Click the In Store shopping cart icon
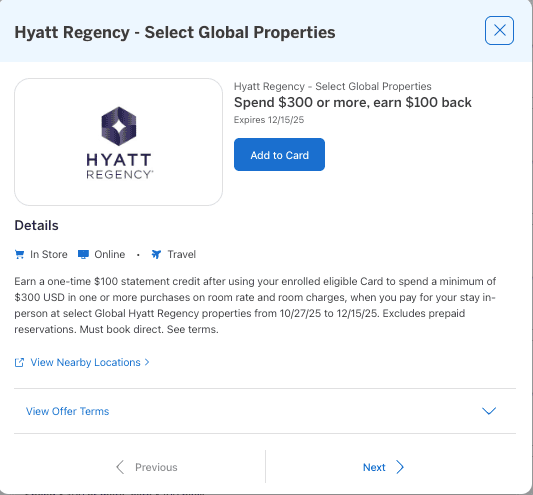The height and width of the screenshot is (495, 533). click(x=20, y=254)
